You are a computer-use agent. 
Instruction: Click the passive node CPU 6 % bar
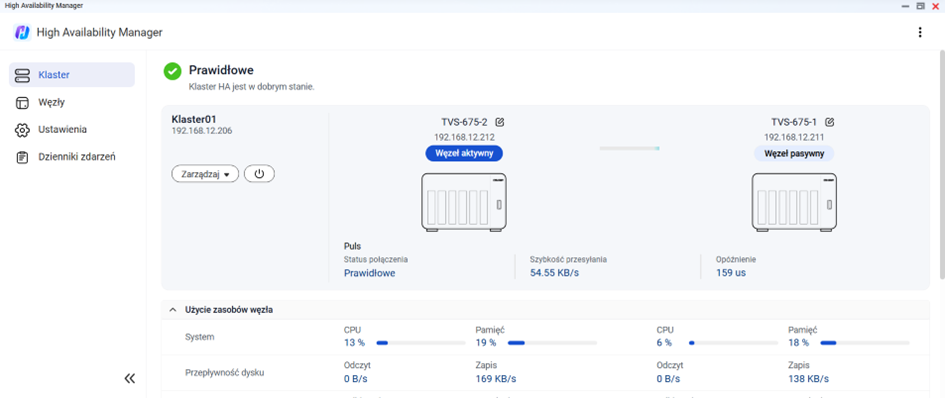[733, 343]
